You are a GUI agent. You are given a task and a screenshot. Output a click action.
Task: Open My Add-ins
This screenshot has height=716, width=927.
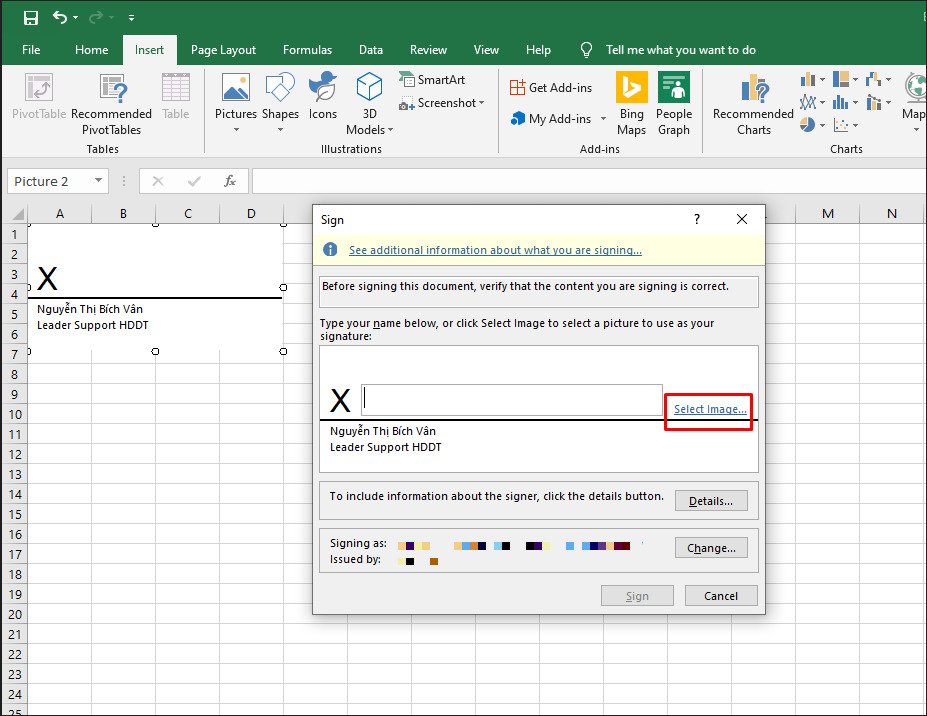[x=551, y=119]
